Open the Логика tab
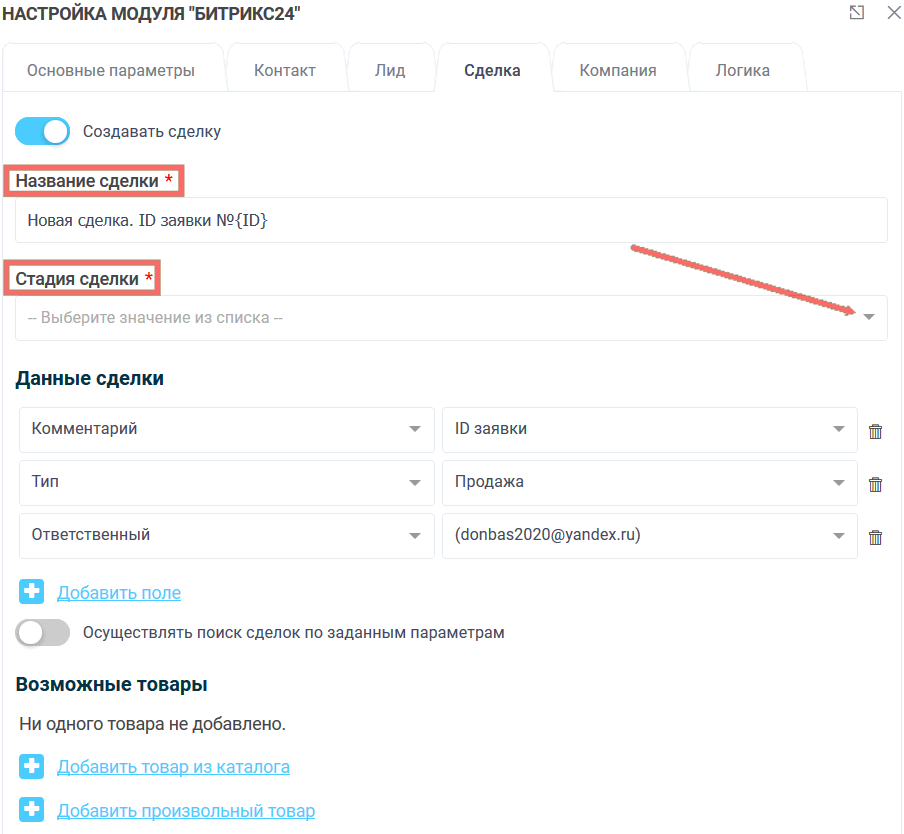This screenshot has width=904, height=834. click(742, 70)
